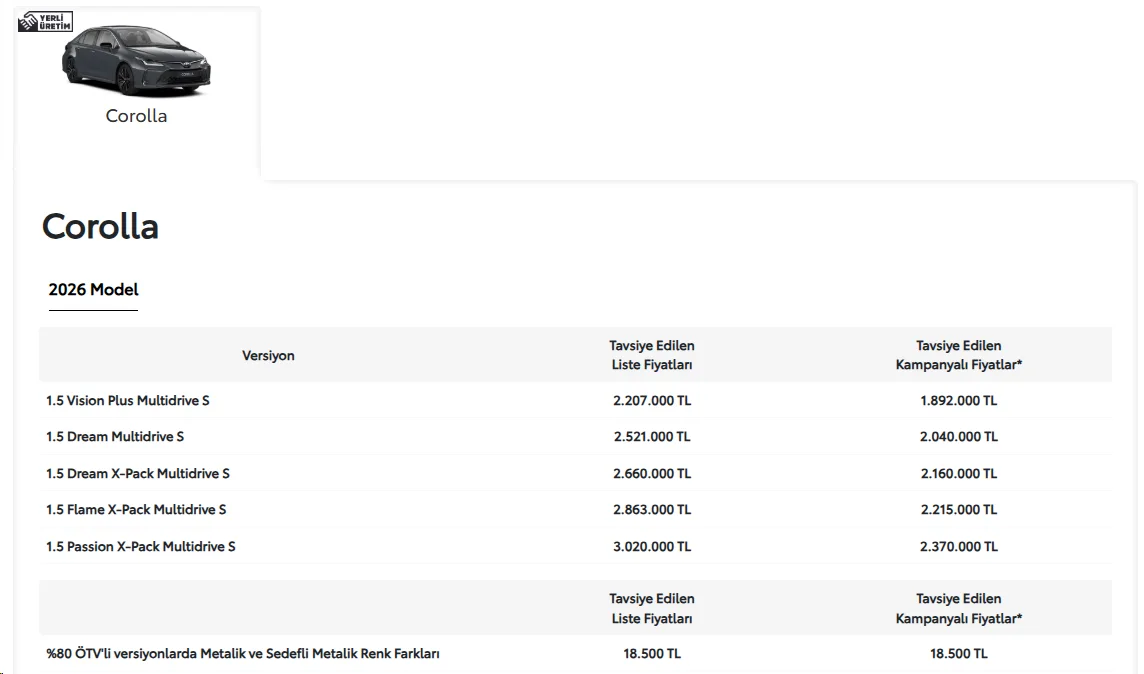Click the large Corolla page heading
Image resolution: width=1144 pixels, height=674 pixels.
101,226
